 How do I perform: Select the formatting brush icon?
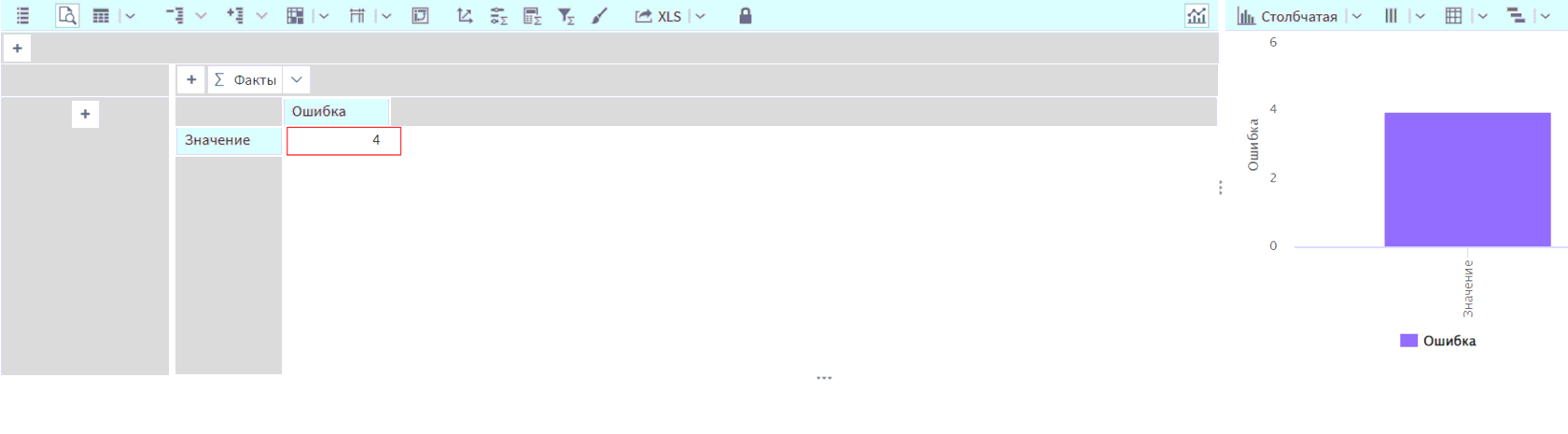(x=599, y=16)
